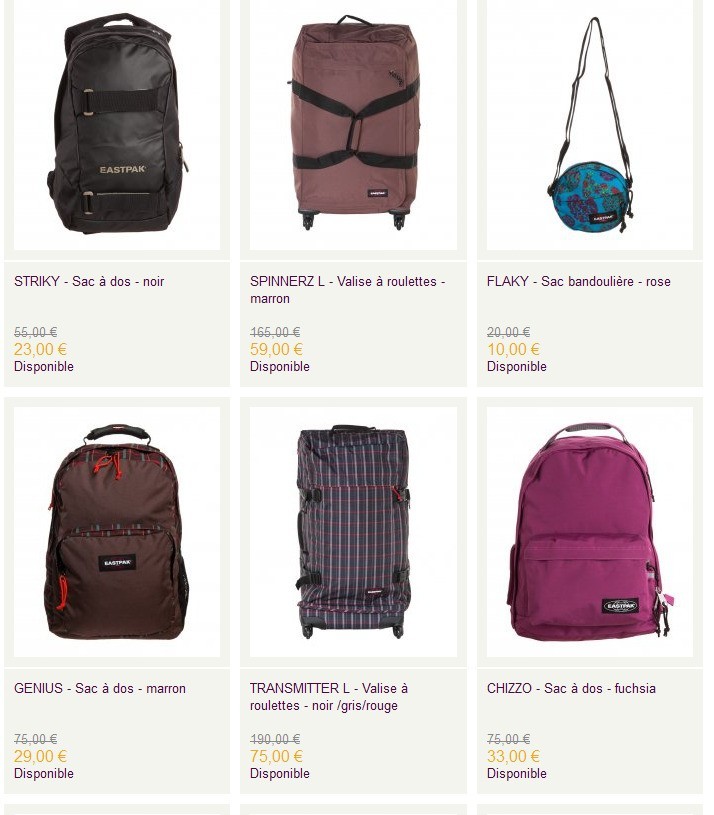Open the brown SPINNERZ L suitcase image
The width and height of the screenshot is (714, 815).
pos(353,125)
